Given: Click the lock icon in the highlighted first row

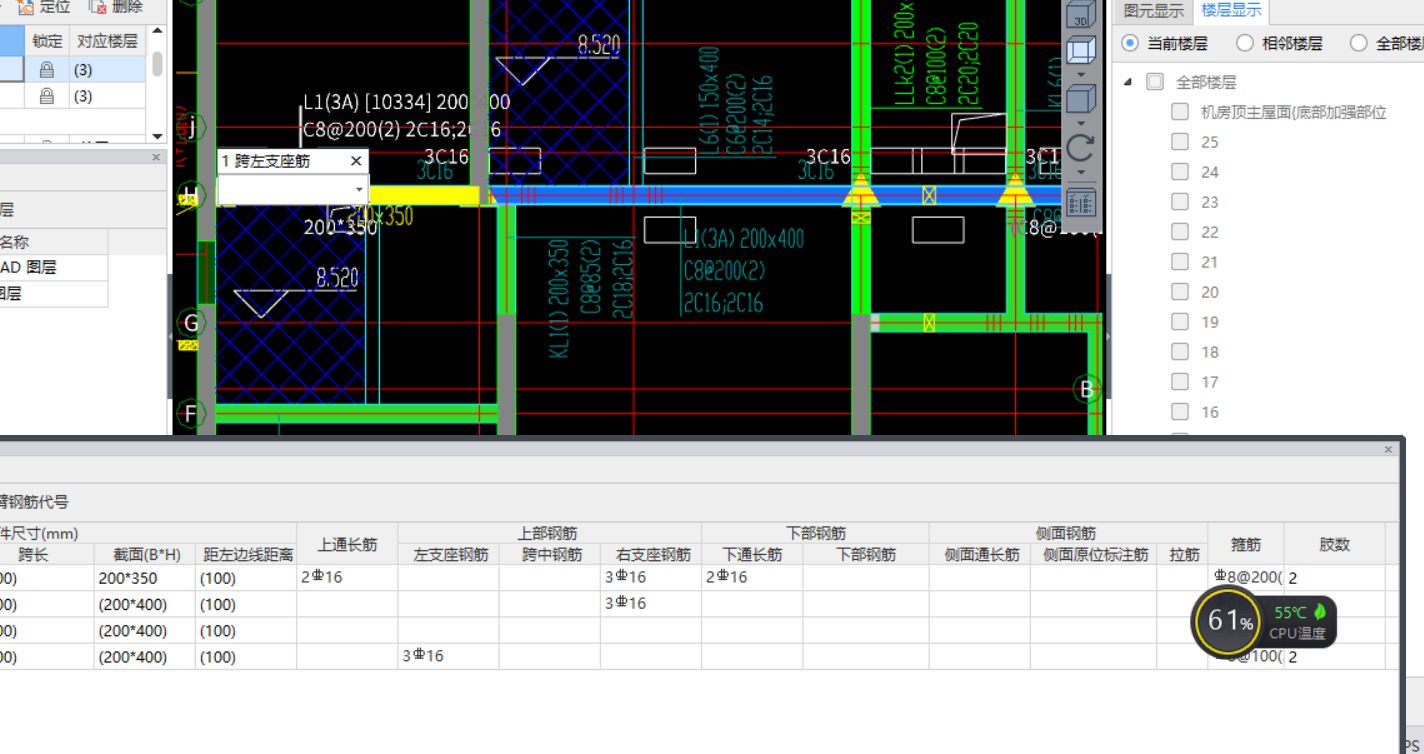Looking at the screenshot, I should (x=46, y=70).
